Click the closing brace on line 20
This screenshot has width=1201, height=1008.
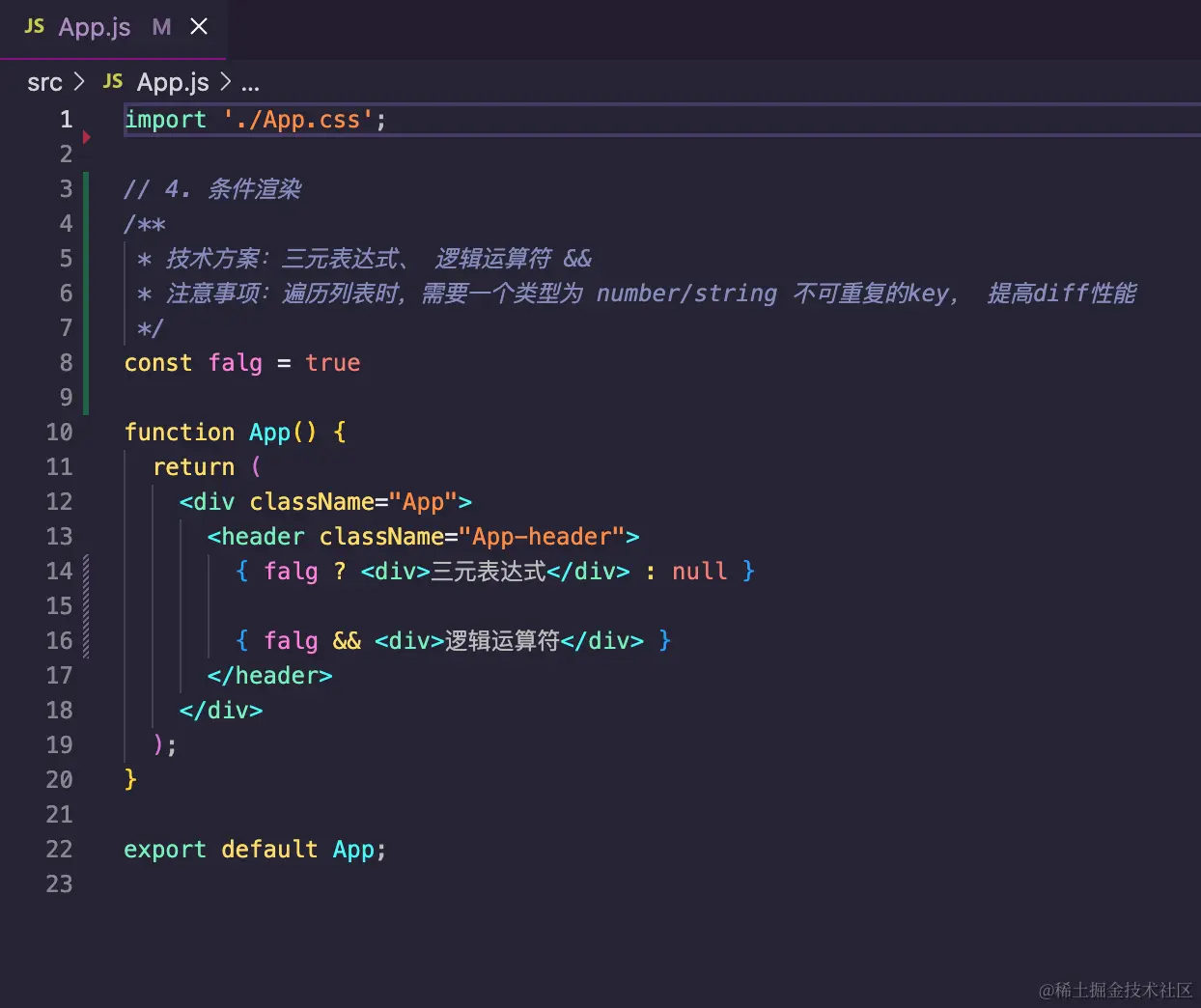pos(130,779)
